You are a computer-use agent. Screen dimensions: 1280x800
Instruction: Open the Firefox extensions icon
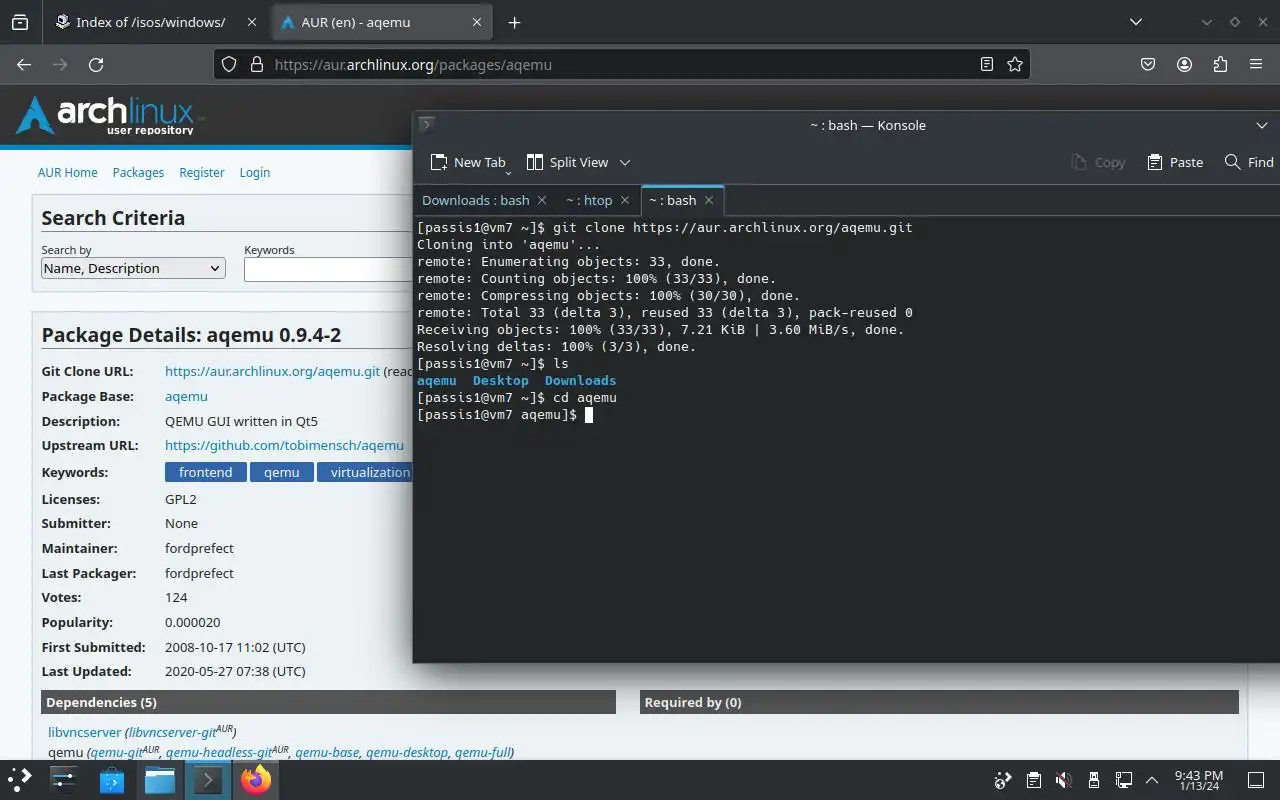(x=1220, y=64)
